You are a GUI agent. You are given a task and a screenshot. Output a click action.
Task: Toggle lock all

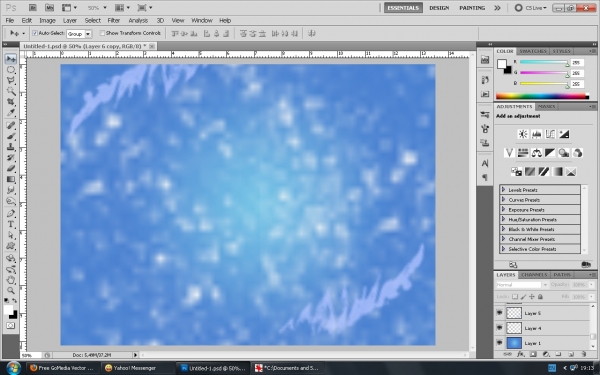[540, 297]
